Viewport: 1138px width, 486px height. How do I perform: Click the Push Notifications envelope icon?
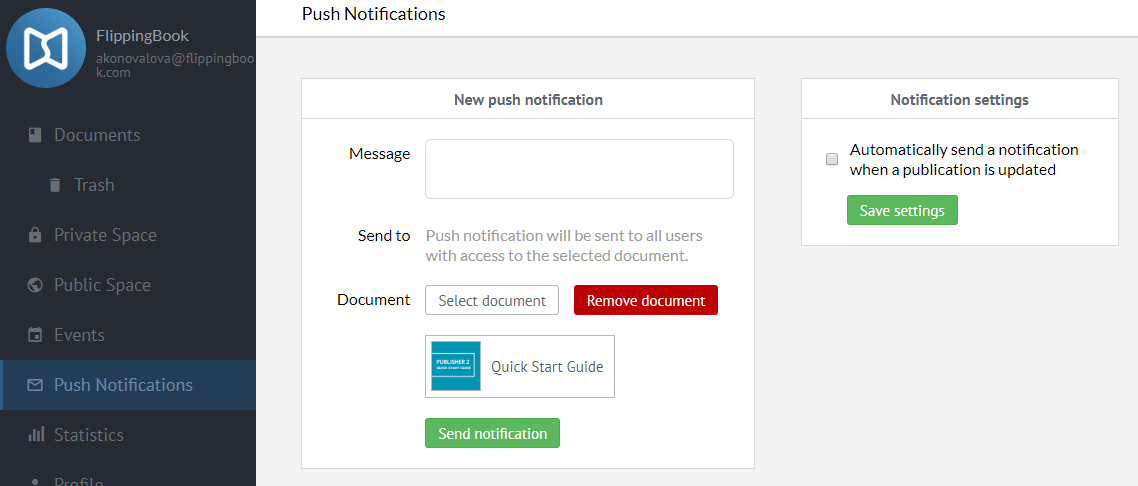pyautogui.click(x=35, y=385)
